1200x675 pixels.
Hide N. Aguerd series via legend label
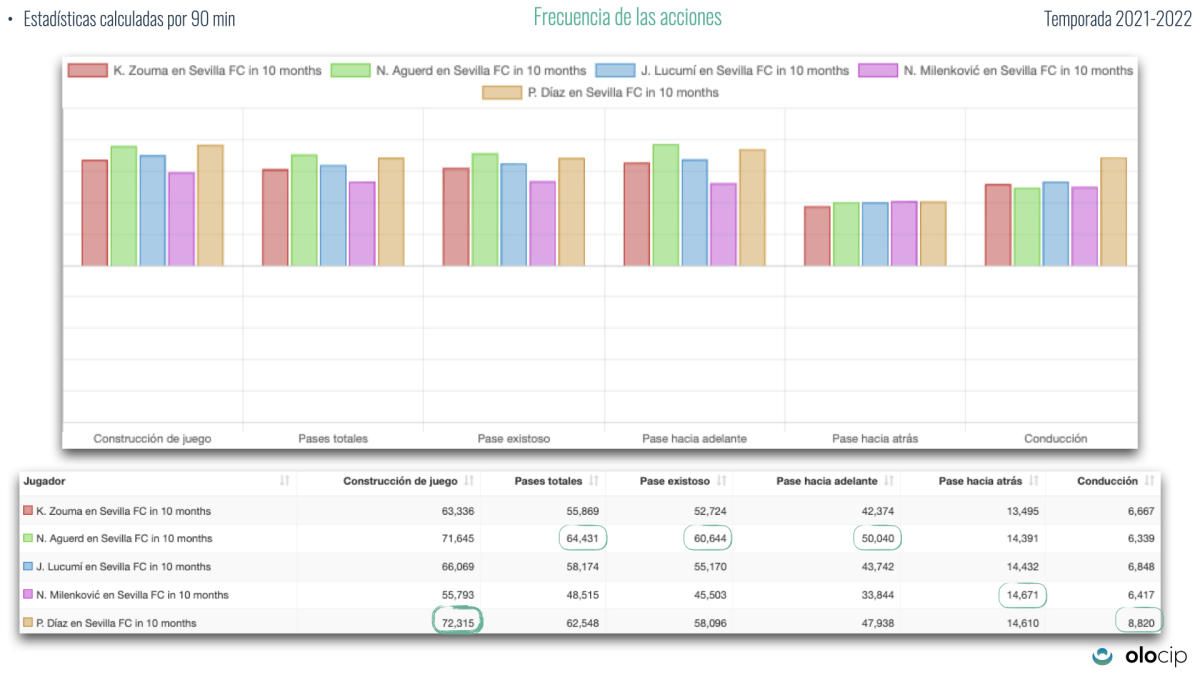(480, 71)
